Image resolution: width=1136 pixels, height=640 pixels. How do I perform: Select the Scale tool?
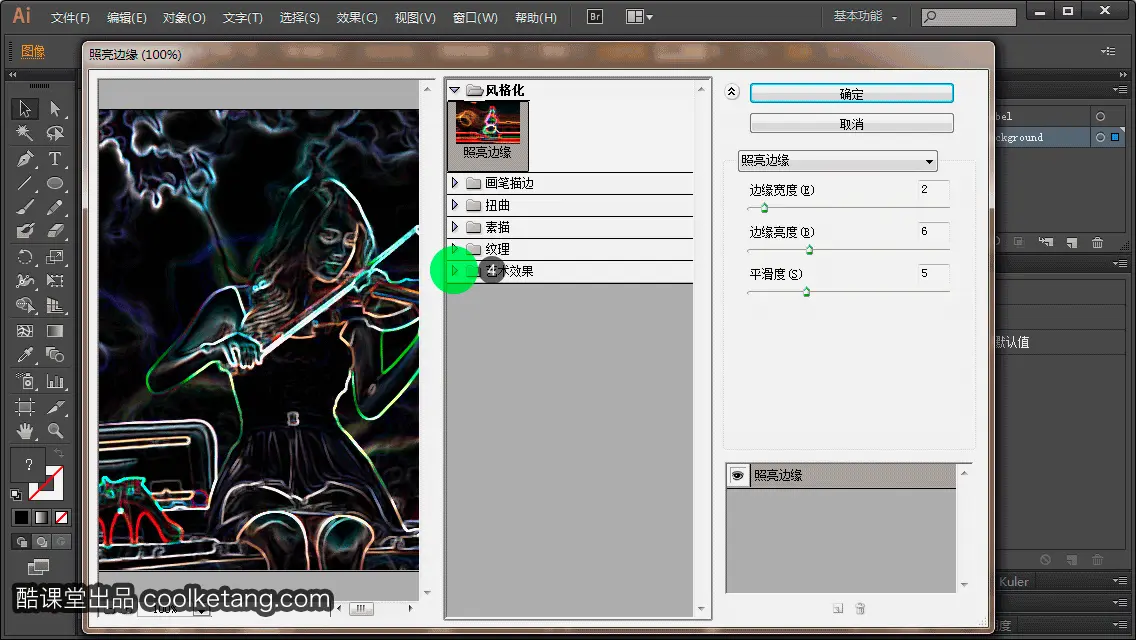pos(55,257)
